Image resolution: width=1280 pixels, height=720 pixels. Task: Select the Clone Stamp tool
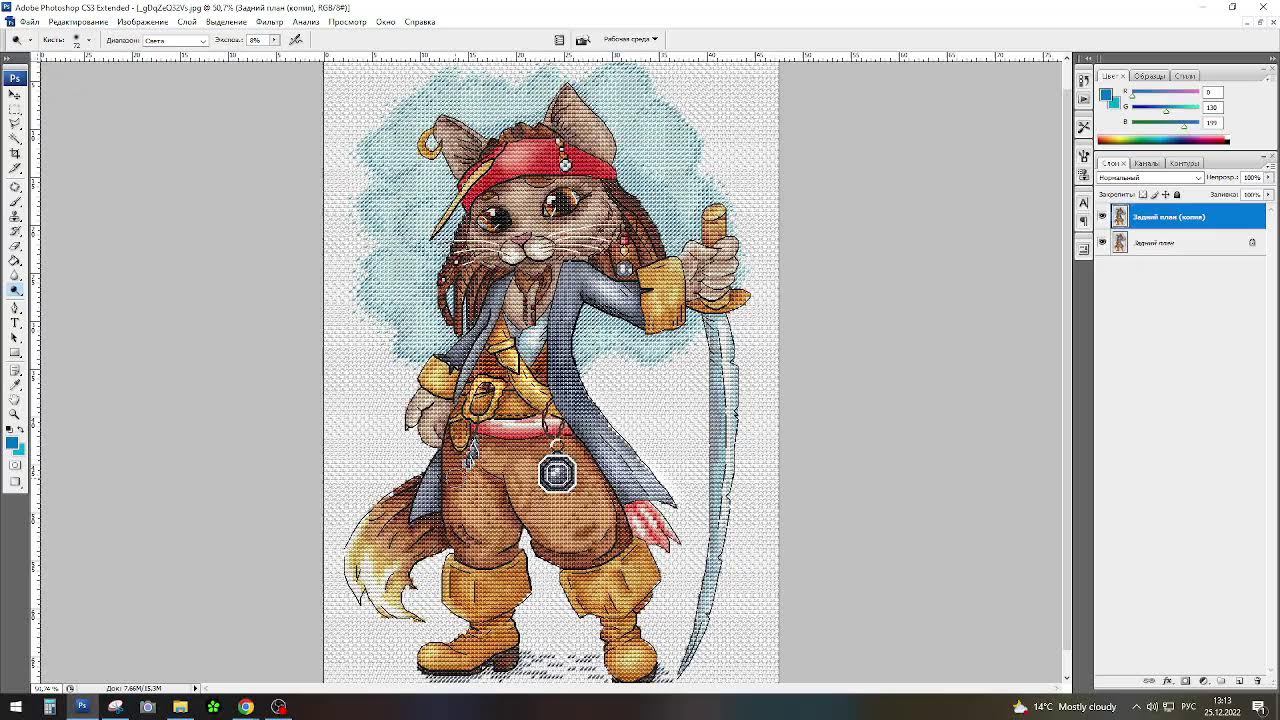coord(15,216)
